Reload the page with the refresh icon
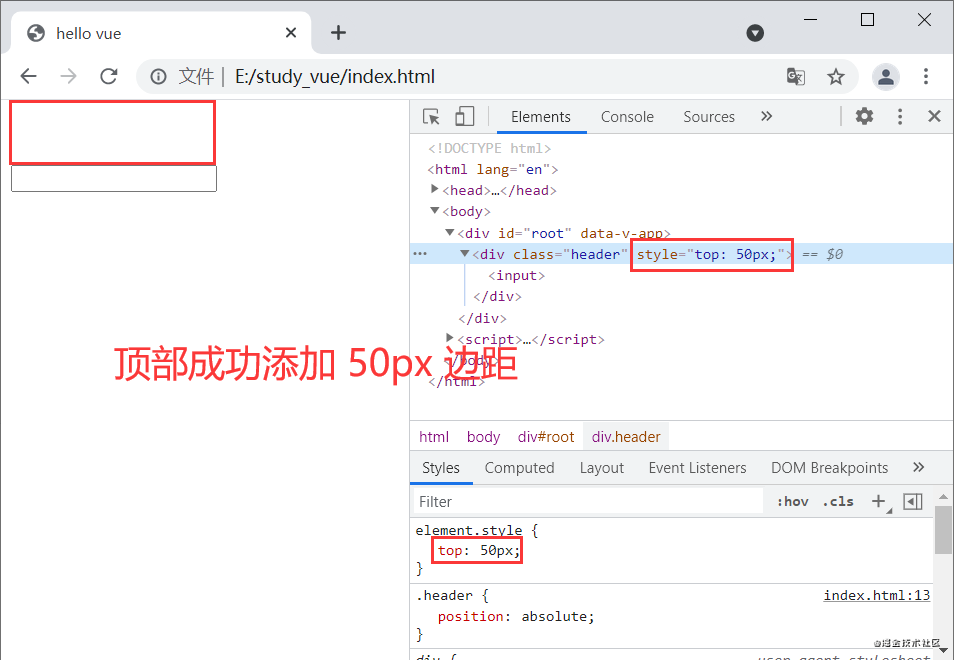954x660 pixels. (109, 77)
